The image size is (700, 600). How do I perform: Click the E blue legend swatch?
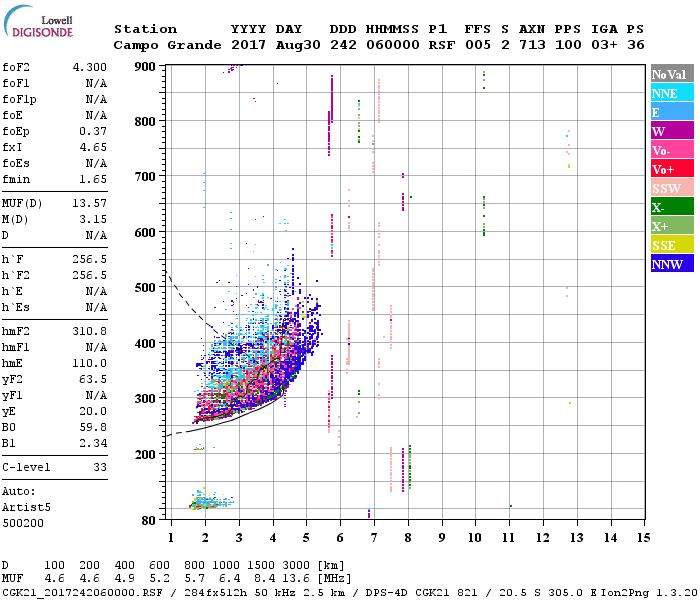pyautogui.click(x=672, y=112)
